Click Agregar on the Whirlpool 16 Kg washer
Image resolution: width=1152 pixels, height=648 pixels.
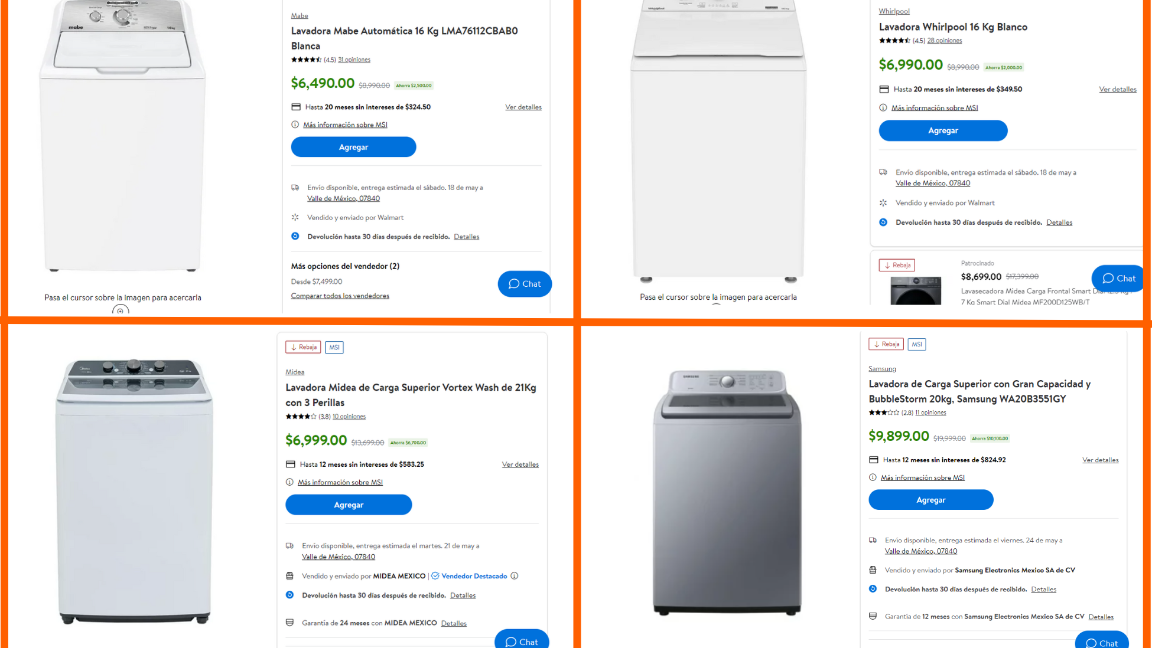943,130
